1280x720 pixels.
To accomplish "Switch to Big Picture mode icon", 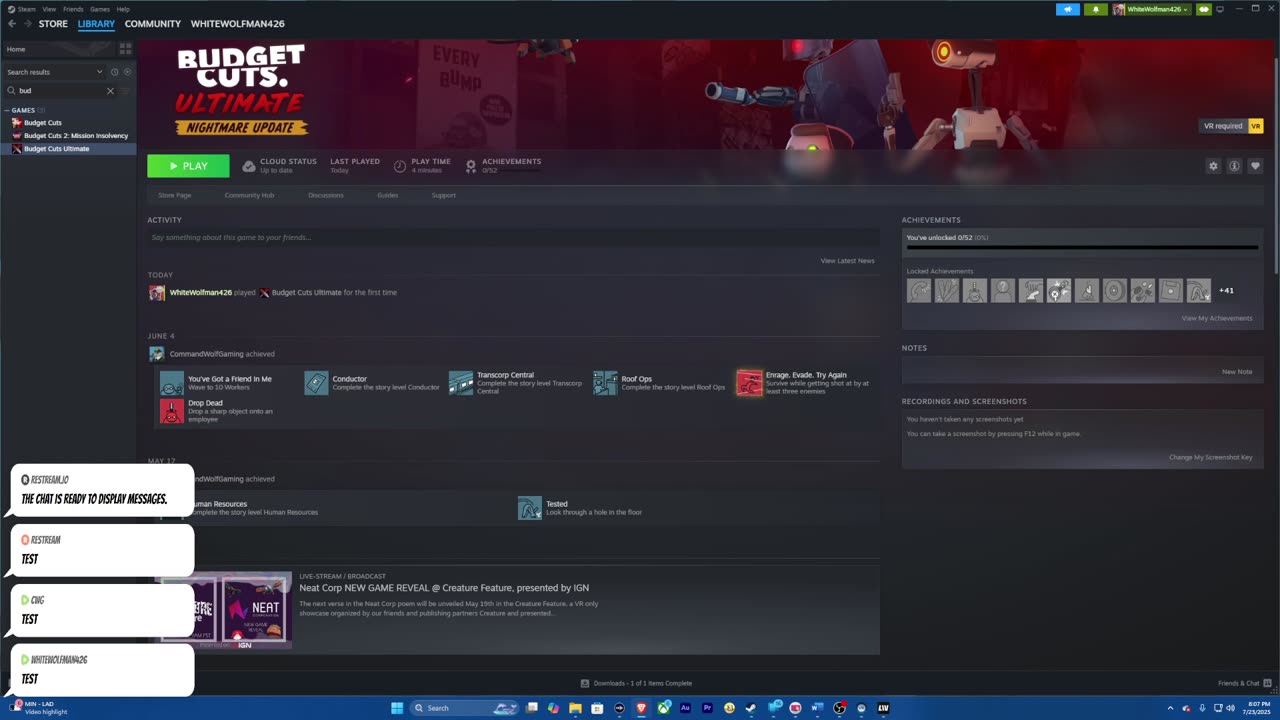I will click(x=1220, y=9).
